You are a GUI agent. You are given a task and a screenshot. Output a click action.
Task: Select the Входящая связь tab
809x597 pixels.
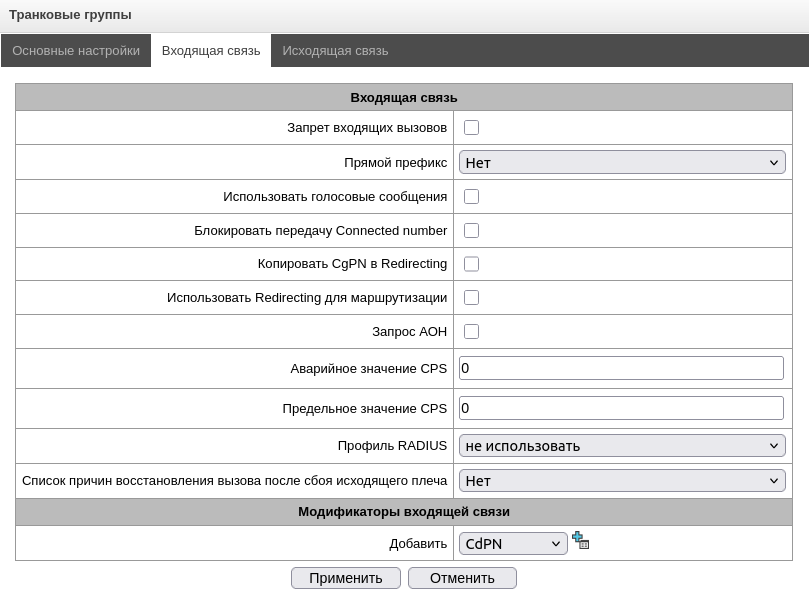211,51
